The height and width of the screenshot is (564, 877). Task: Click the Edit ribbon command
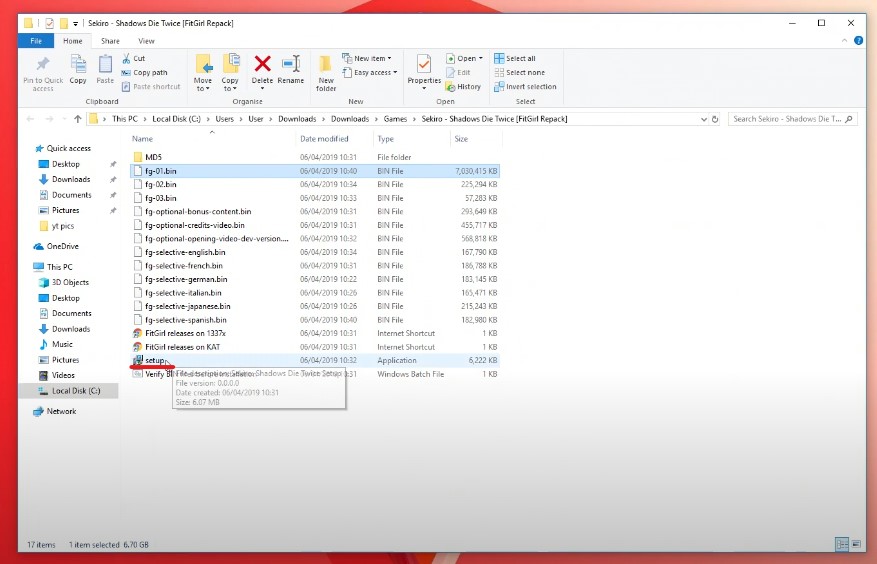tap(458, 72)
